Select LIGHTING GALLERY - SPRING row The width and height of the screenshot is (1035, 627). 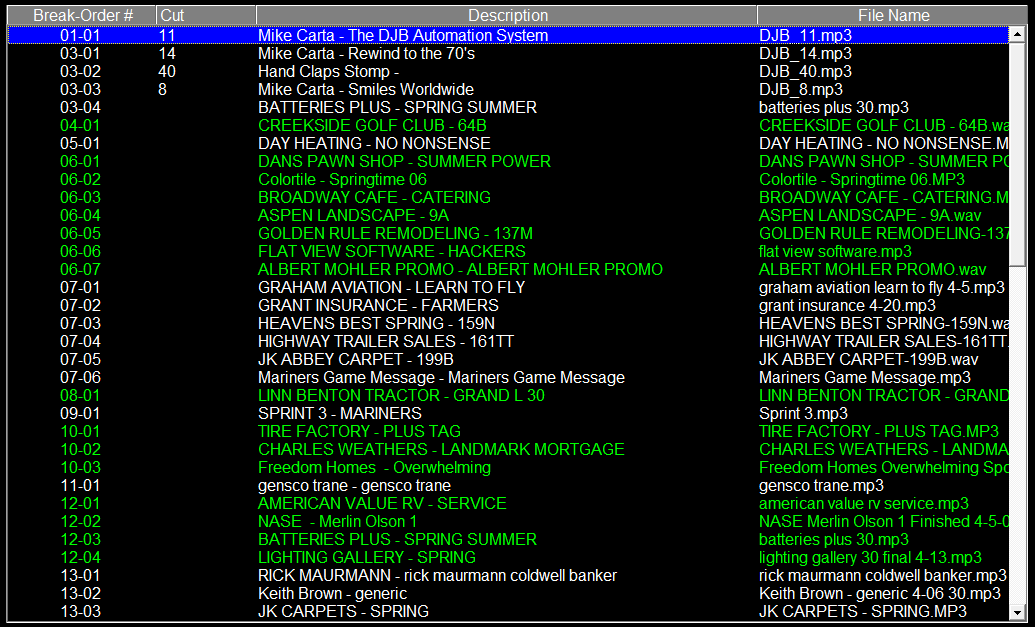pos(508,557)
